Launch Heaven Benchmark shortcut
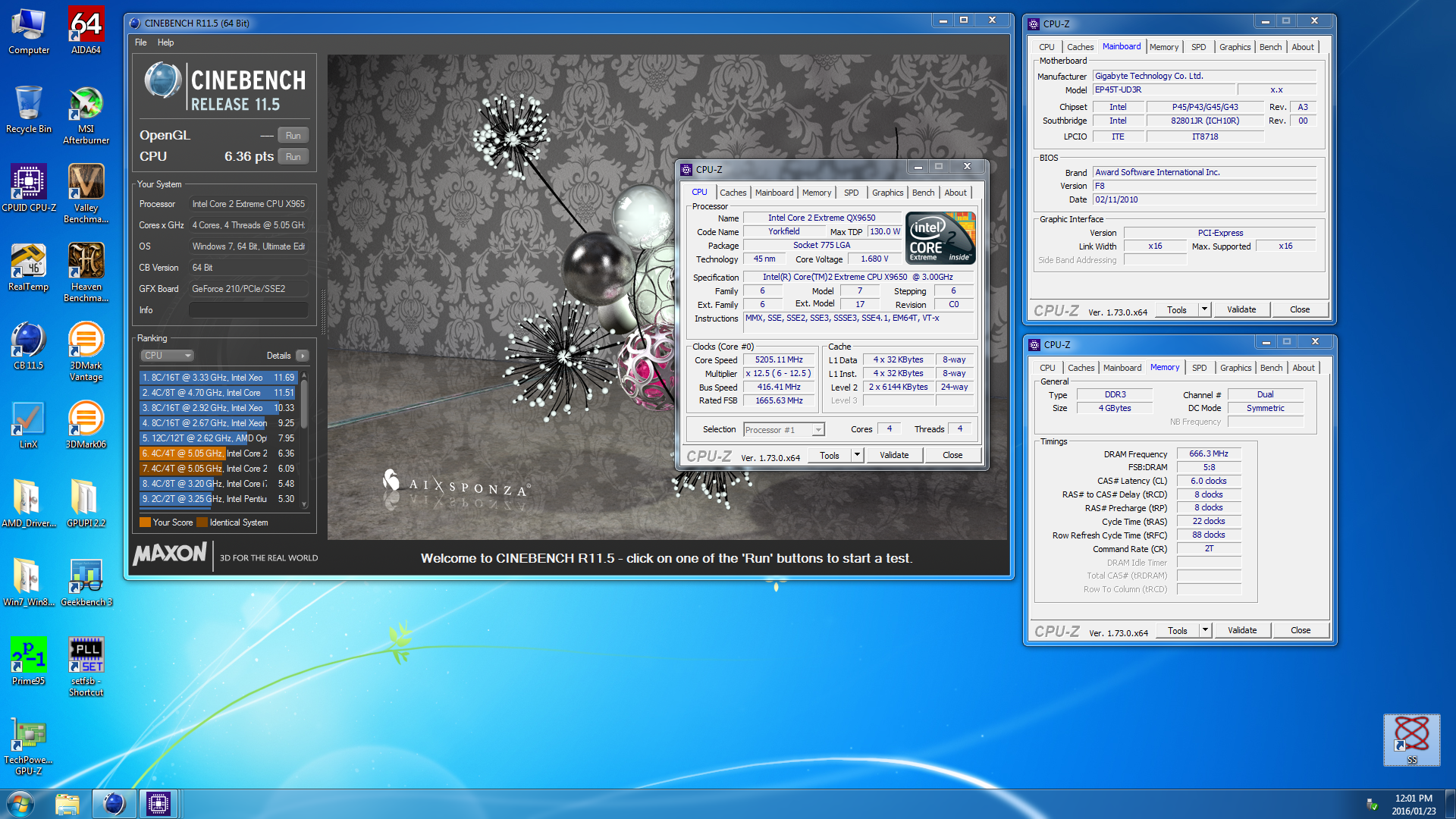The width and height of the screenshot is (1456, 819). pos(86,273)
